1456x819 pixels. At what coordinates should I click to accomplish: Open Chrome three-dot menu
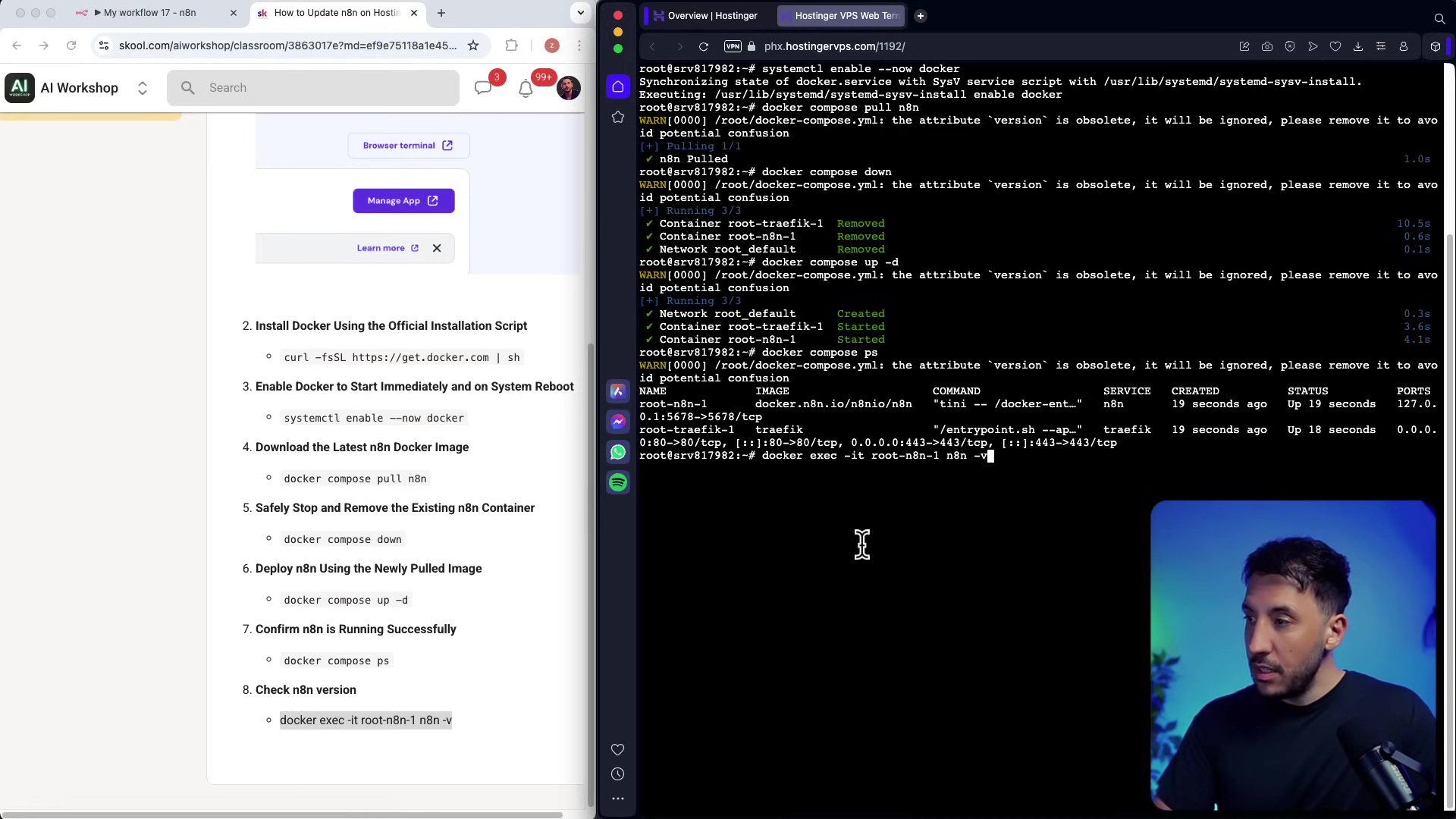(579, 45)
